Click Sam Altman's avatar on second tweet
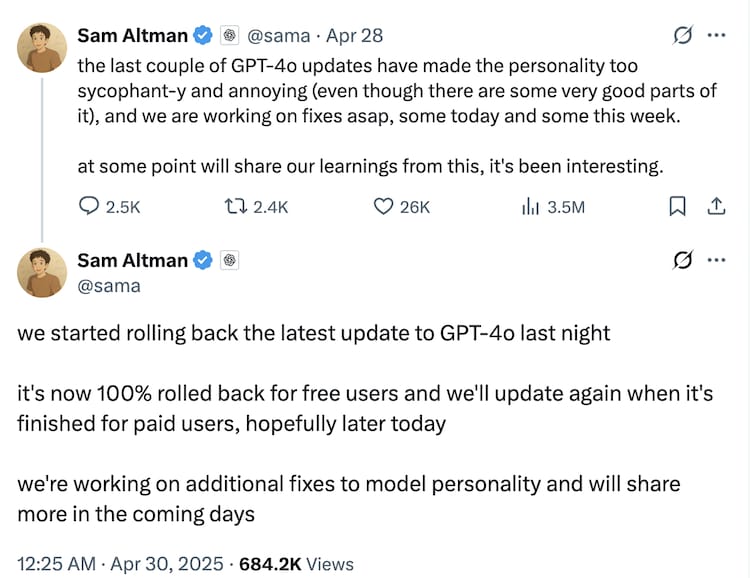Image resolution: width=750 pixels, height=578 pixels. pyautogui.click(x=41, y=273)
